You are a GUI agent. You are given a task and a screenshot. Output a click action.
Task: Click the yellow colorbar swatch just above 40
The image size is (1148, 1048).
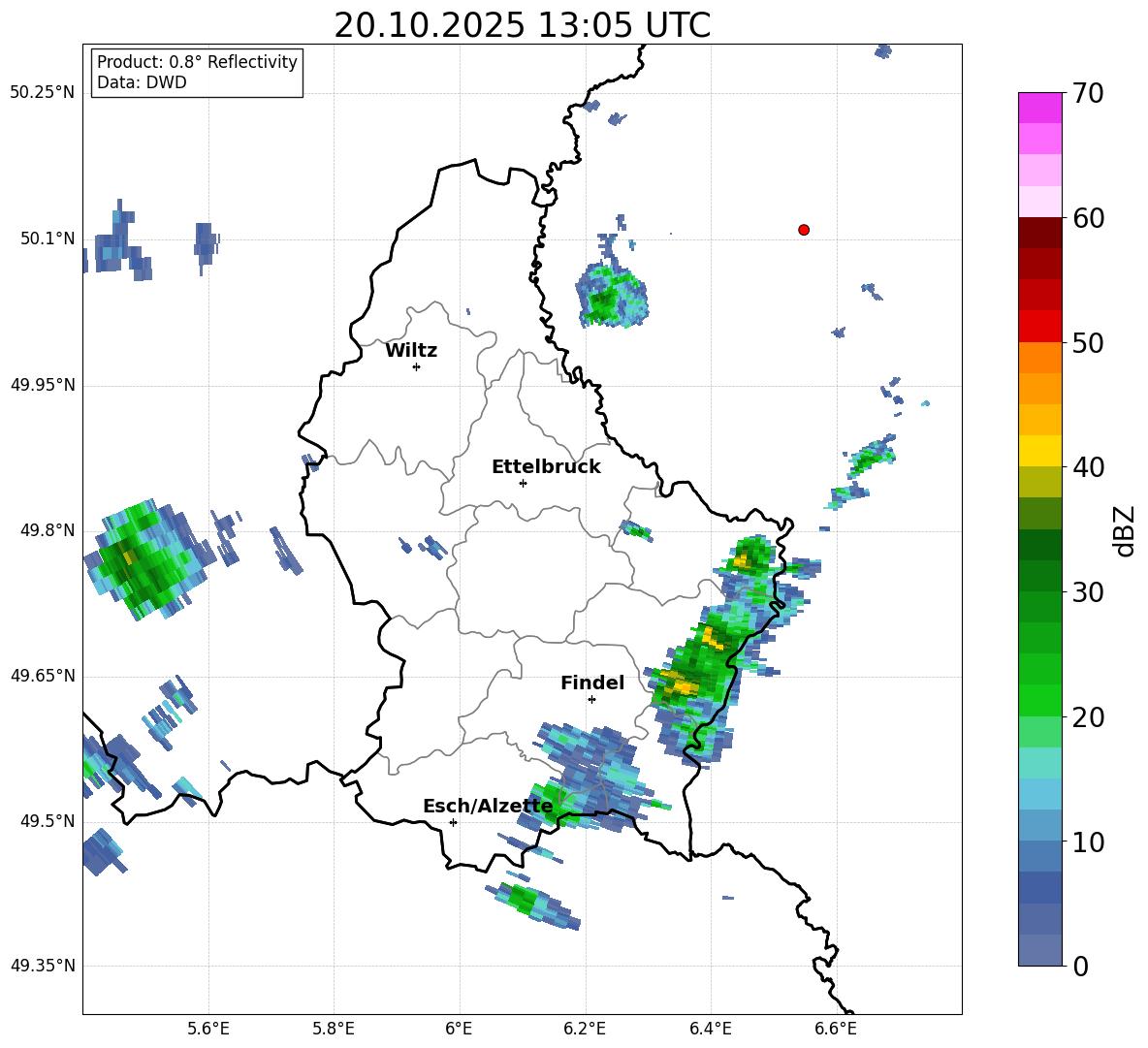tap(1039, 451)
